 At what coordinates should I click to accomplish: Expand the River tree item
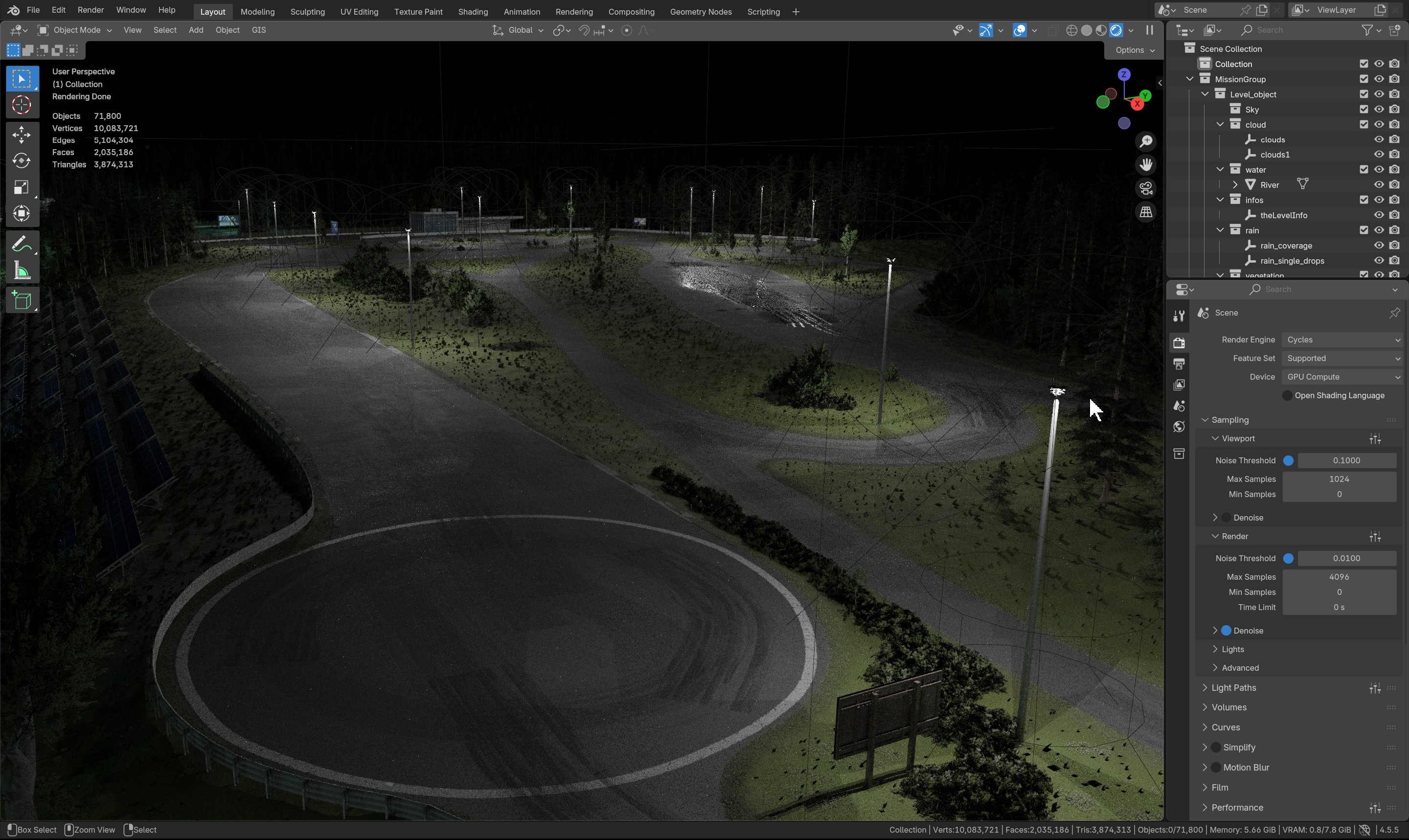pyautogui.click(x=1235, y=185)
